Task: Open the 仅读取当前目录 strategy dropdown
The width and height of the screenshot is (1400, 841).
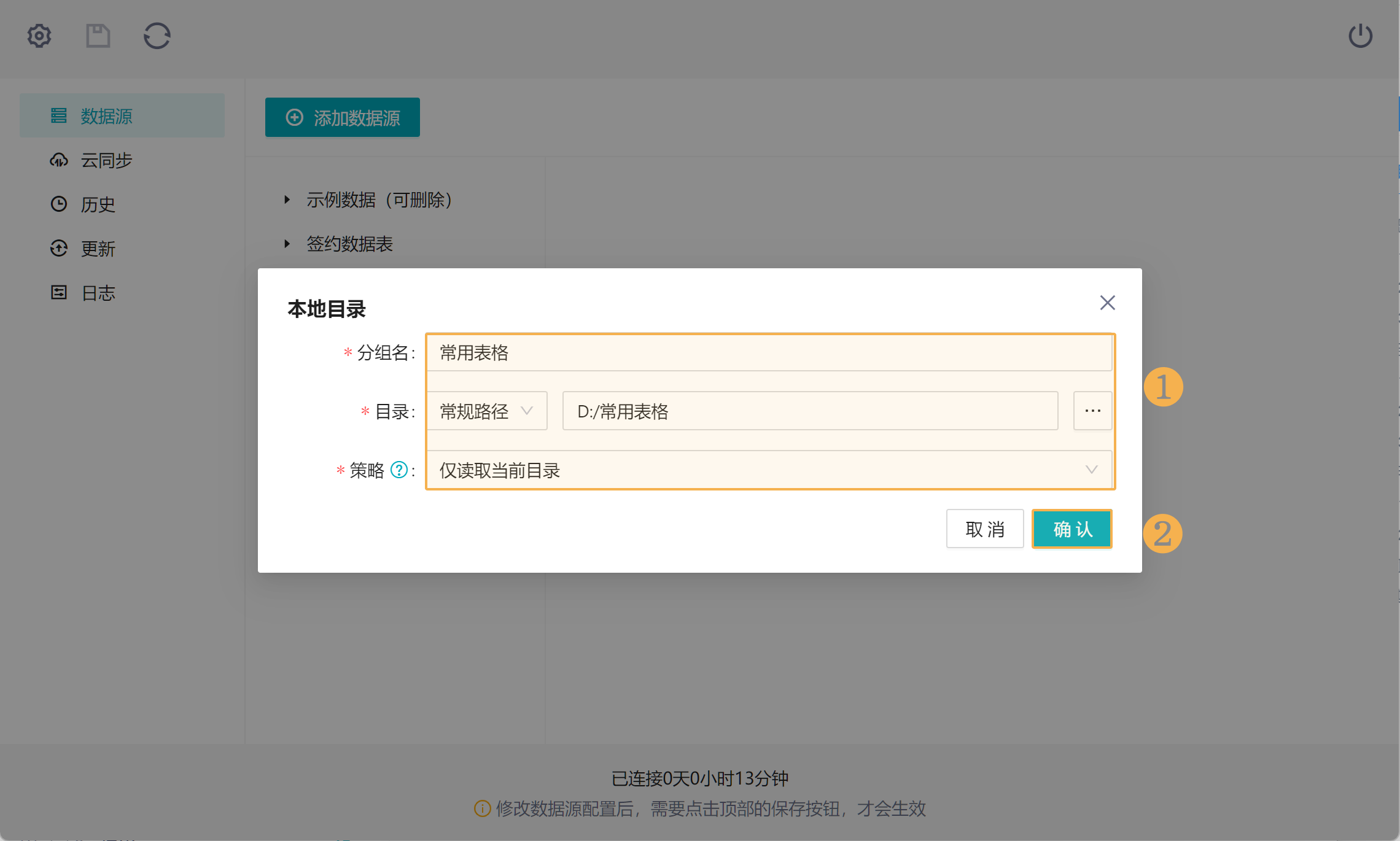Action: pyautogui.click(x=769, y=470)
